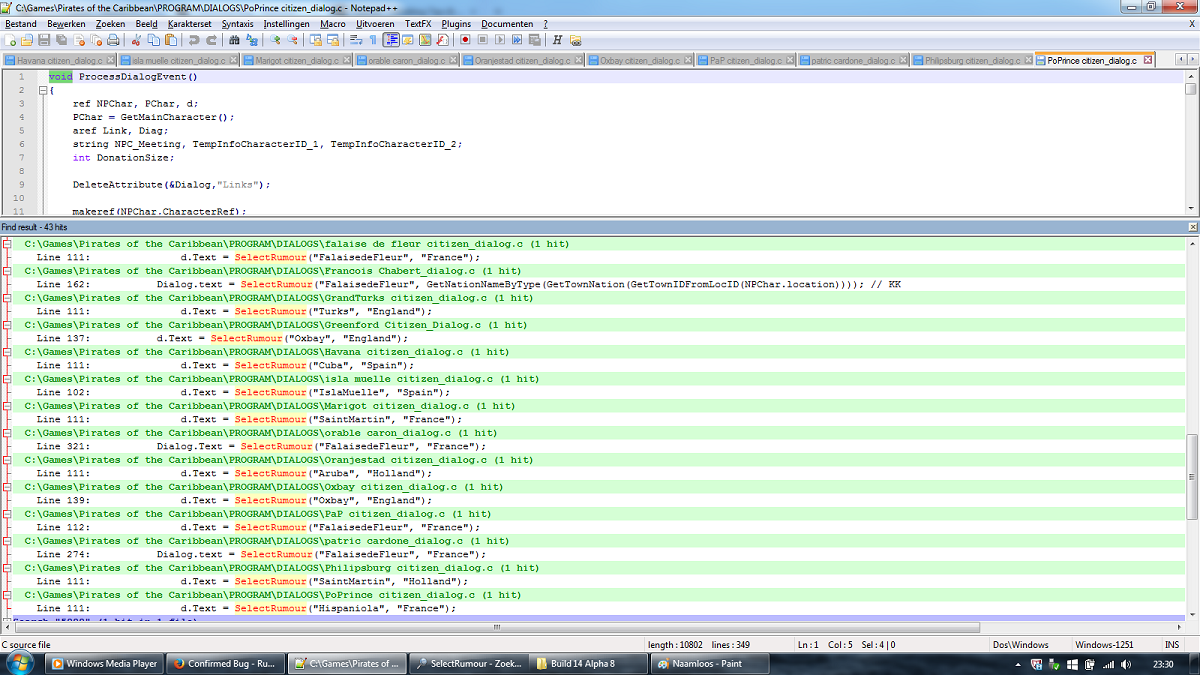Image resolution: width=1200 pixels, height=675 pixels.
Task: Click the Paste clipboard icon
Action: [x=171, y=40]
